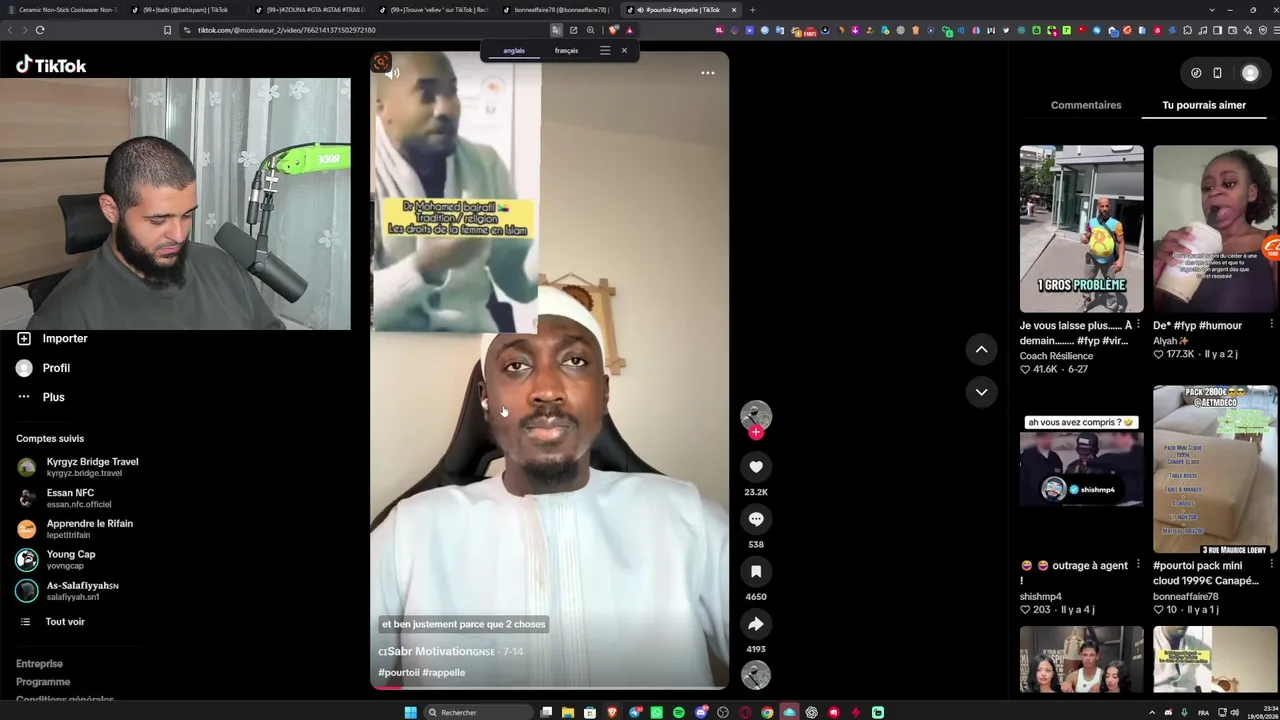Viewport: 1280px width, 720px height.
Task: Save the video with the bookmark icon
Action: [x=756, y=571]
